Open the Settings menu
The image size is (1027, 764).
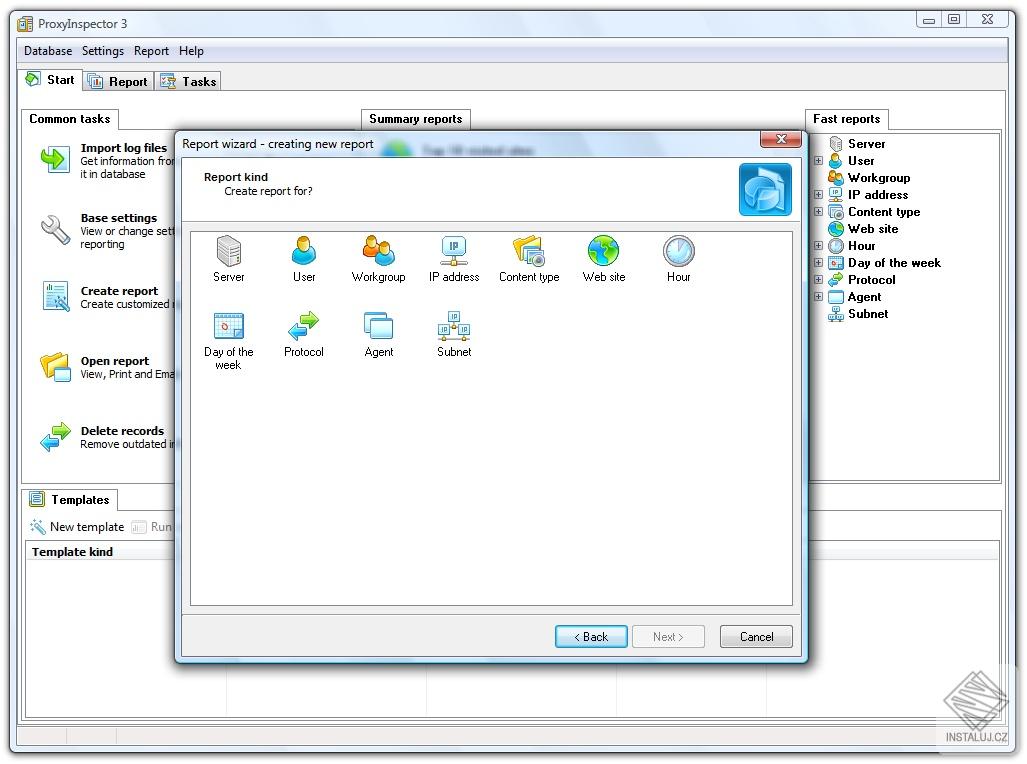pyautogui.click(x=103, y=51)
